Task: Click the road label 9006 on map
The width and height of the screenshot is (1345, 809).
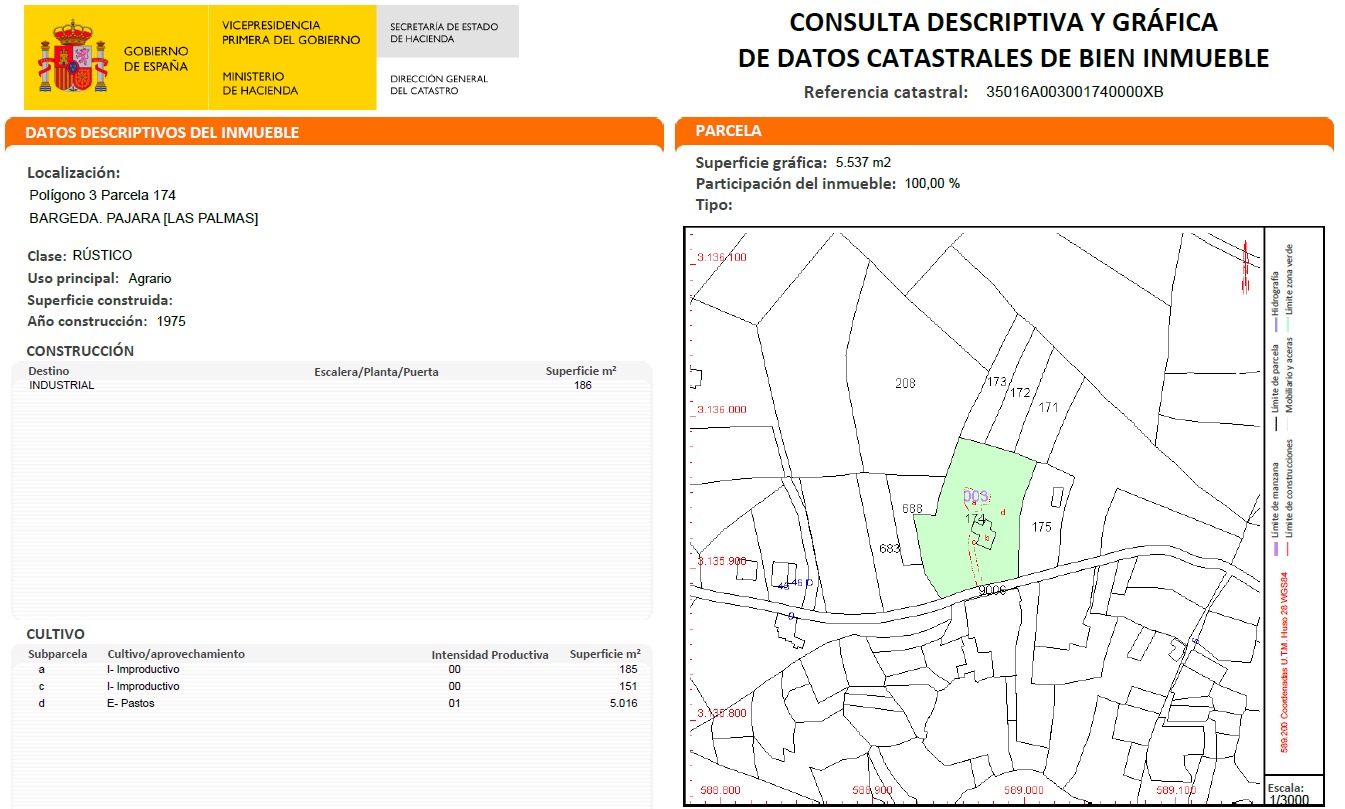Action: pyautogui.click(x=990, y=590)
